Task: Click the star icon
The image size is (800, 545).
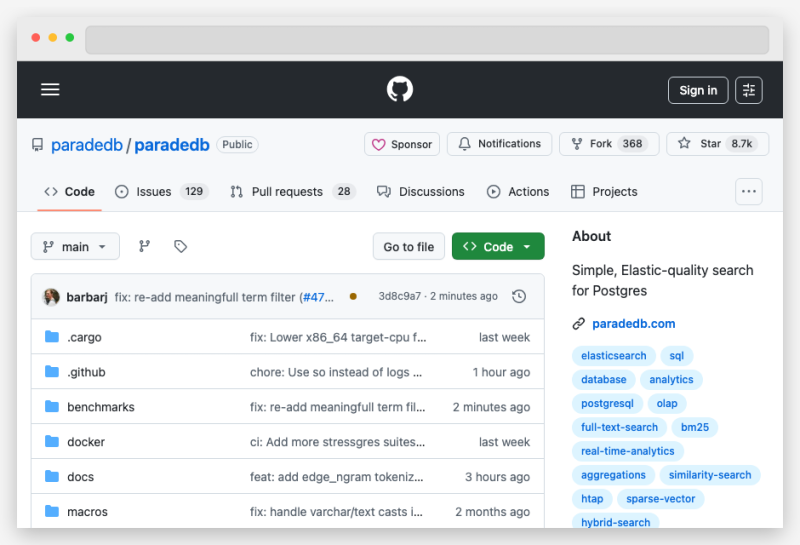Action: 684,143
